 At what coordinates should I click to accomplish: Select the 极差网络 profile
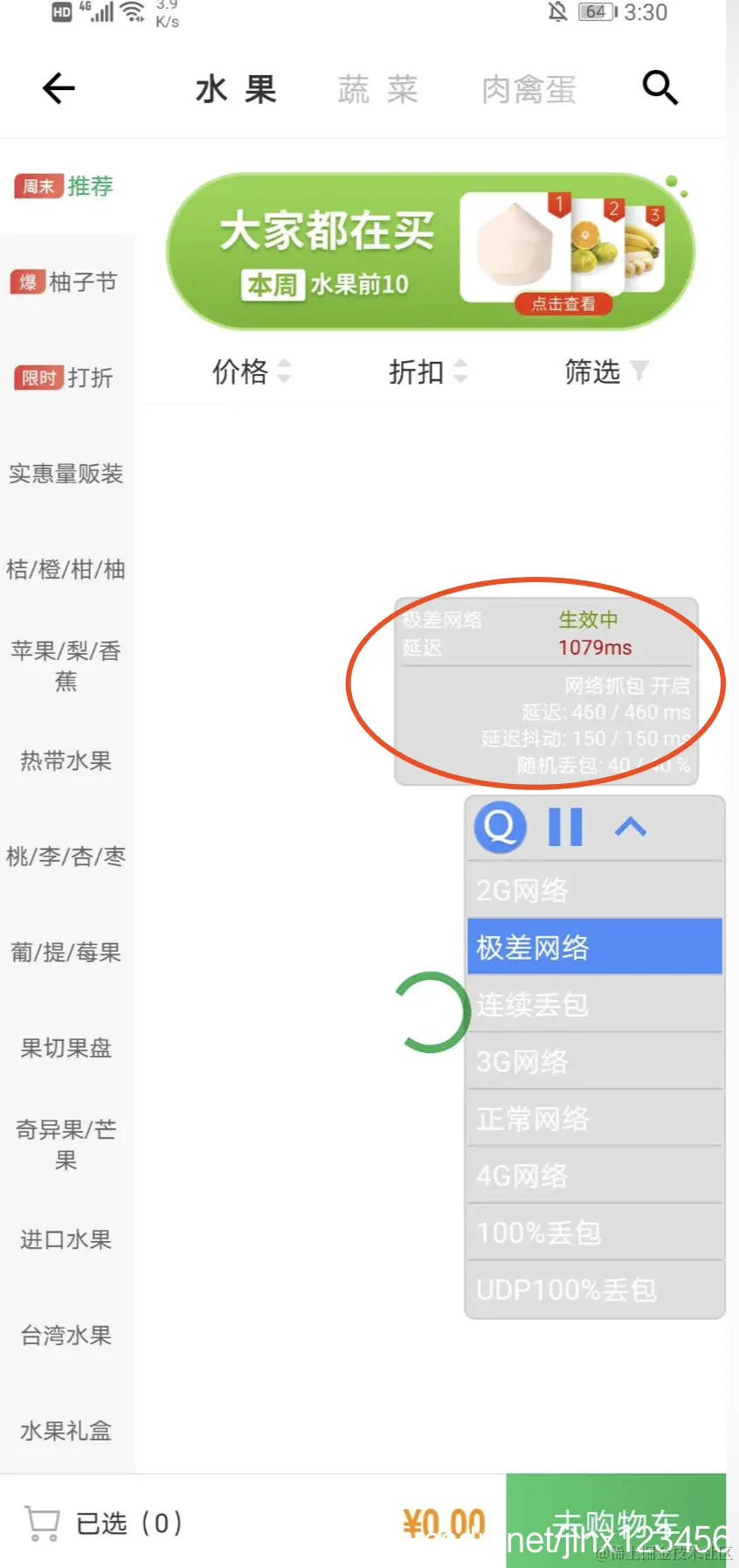[x=595, y=947]
